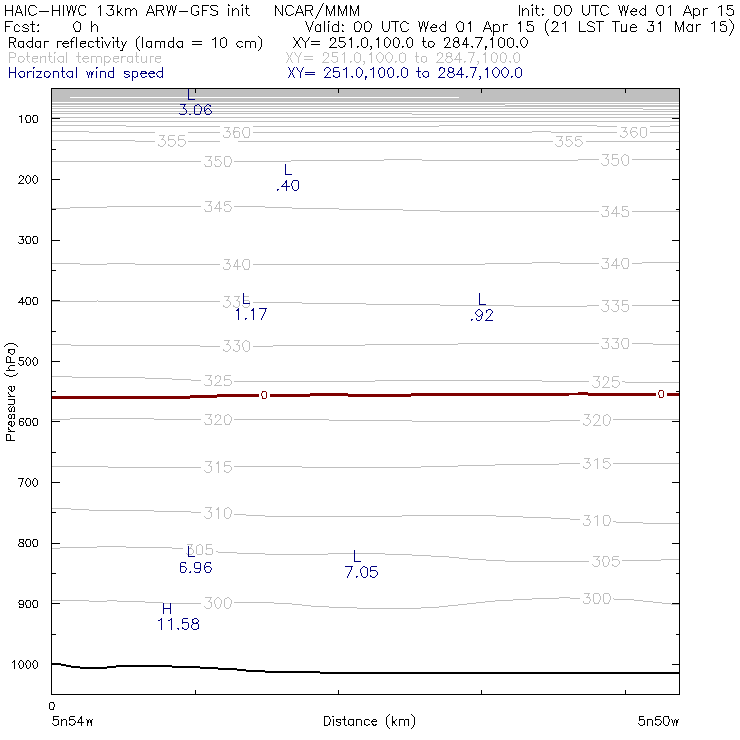Click the "400" pressure axis tick label
This screenshot has height=740, width=740.
[28, 301]
